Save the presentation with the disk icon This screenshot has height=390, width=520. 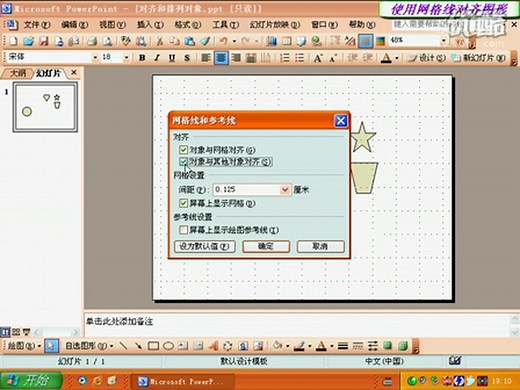(44, 41)
